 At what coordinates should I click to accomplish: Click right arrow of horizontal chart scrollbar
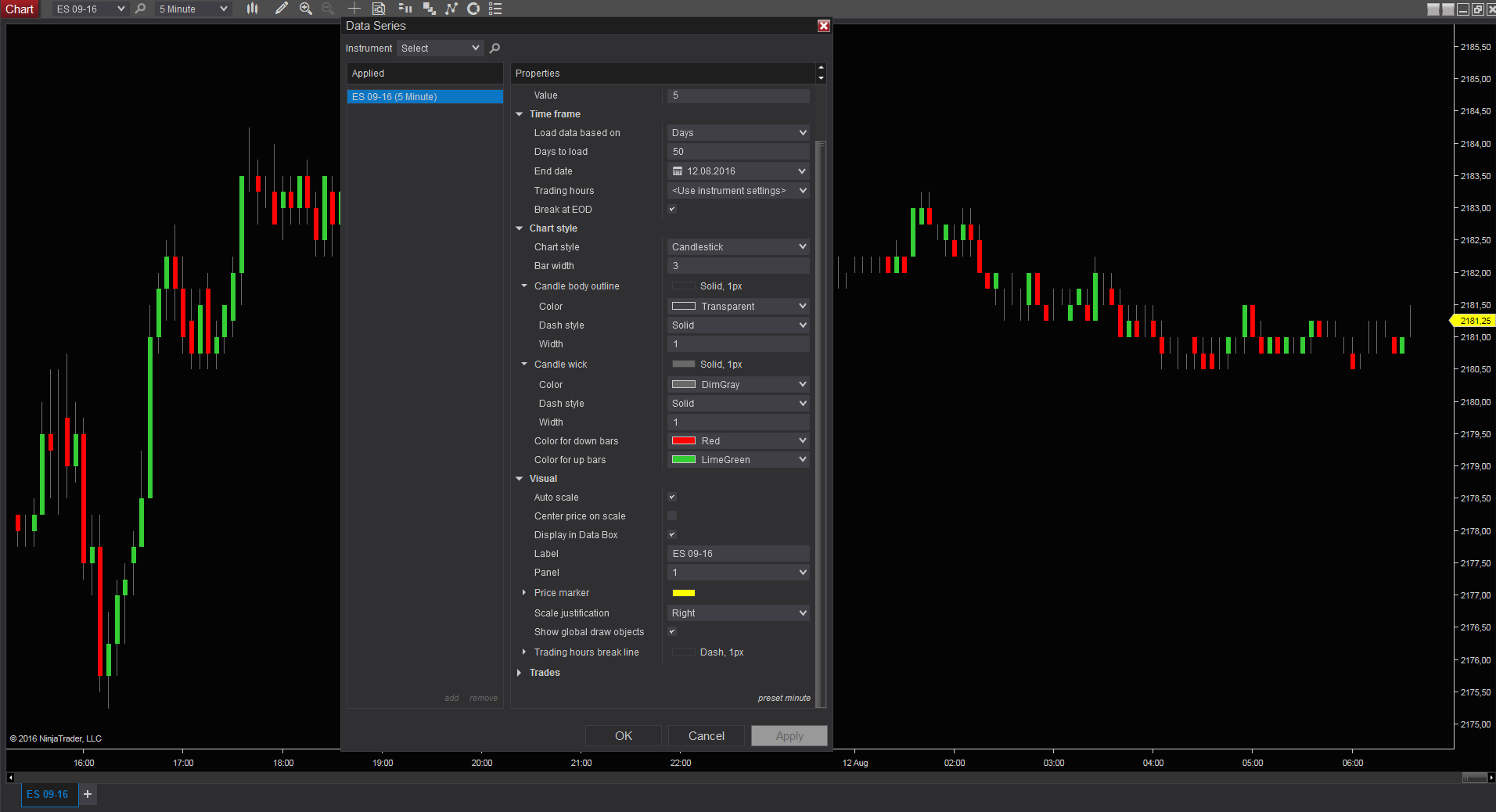coord(1491,778)
